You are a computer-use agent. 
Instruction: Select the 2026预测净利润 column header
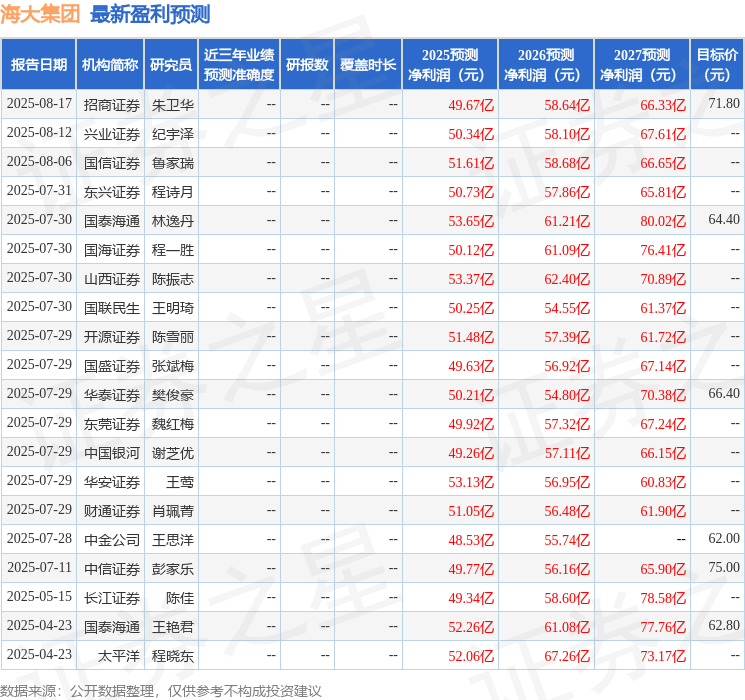pos(546,64)
